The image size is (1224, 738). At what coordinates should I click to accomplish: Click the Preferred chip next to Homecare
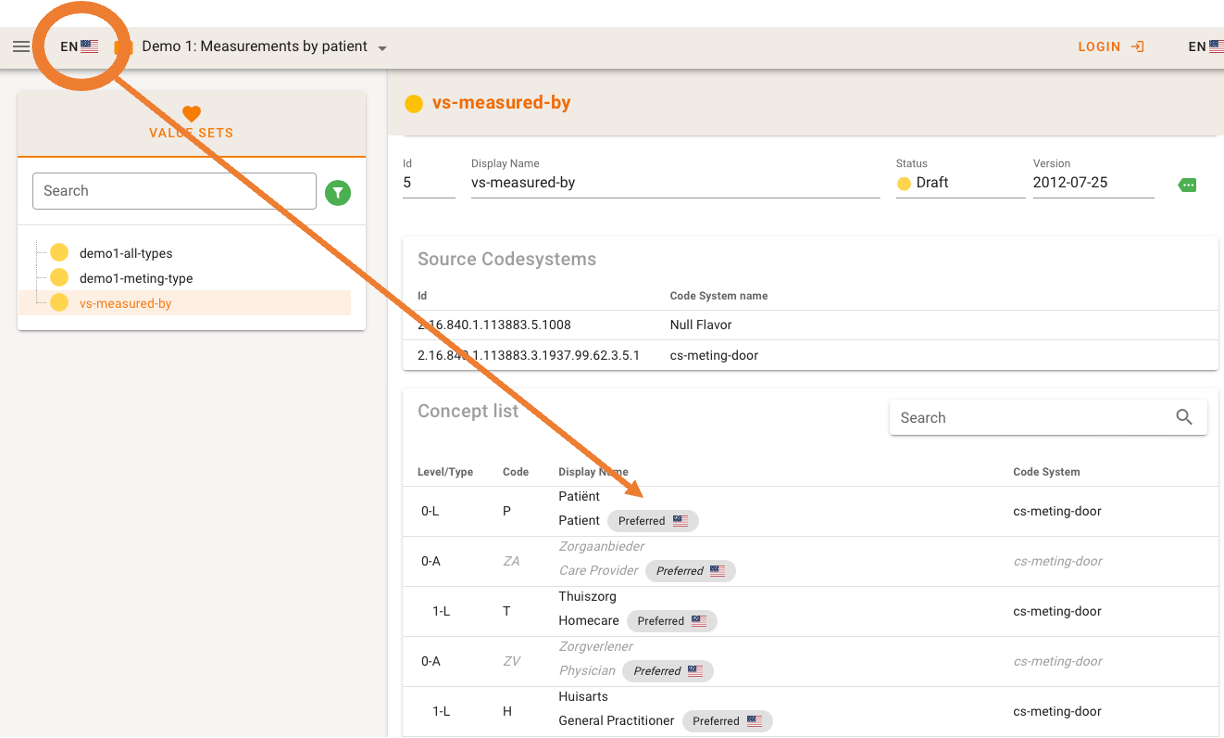(x=672, y=621)
